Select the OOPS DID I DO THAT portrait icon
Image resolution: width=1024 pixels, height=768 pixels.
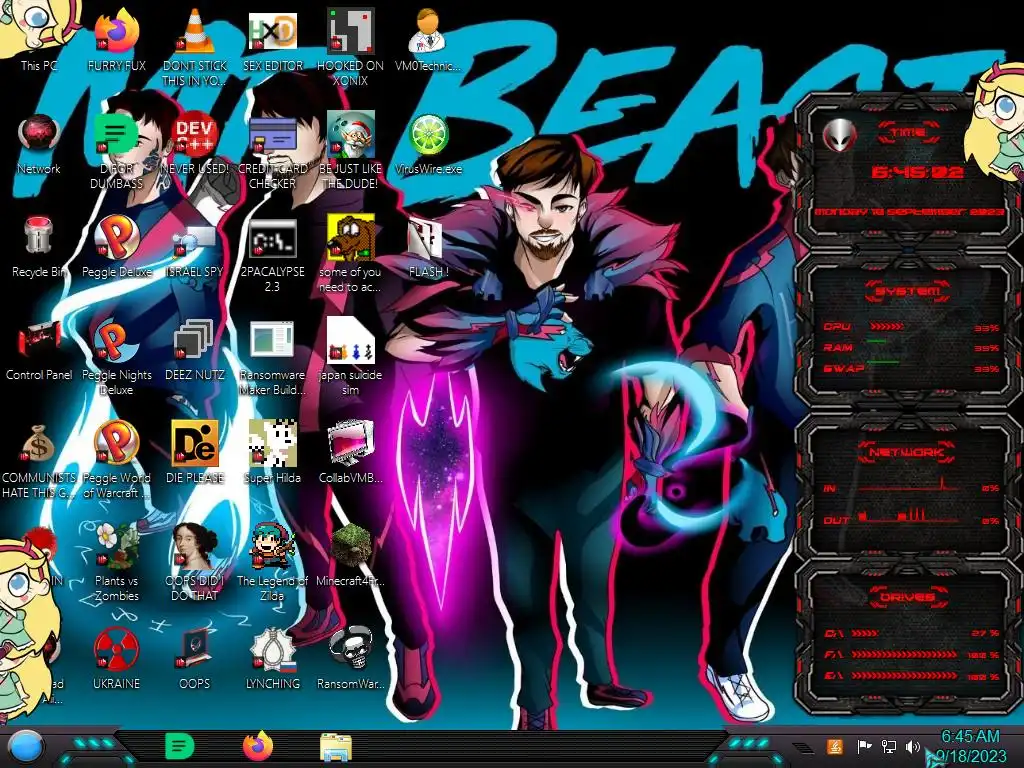pos(195,563)
